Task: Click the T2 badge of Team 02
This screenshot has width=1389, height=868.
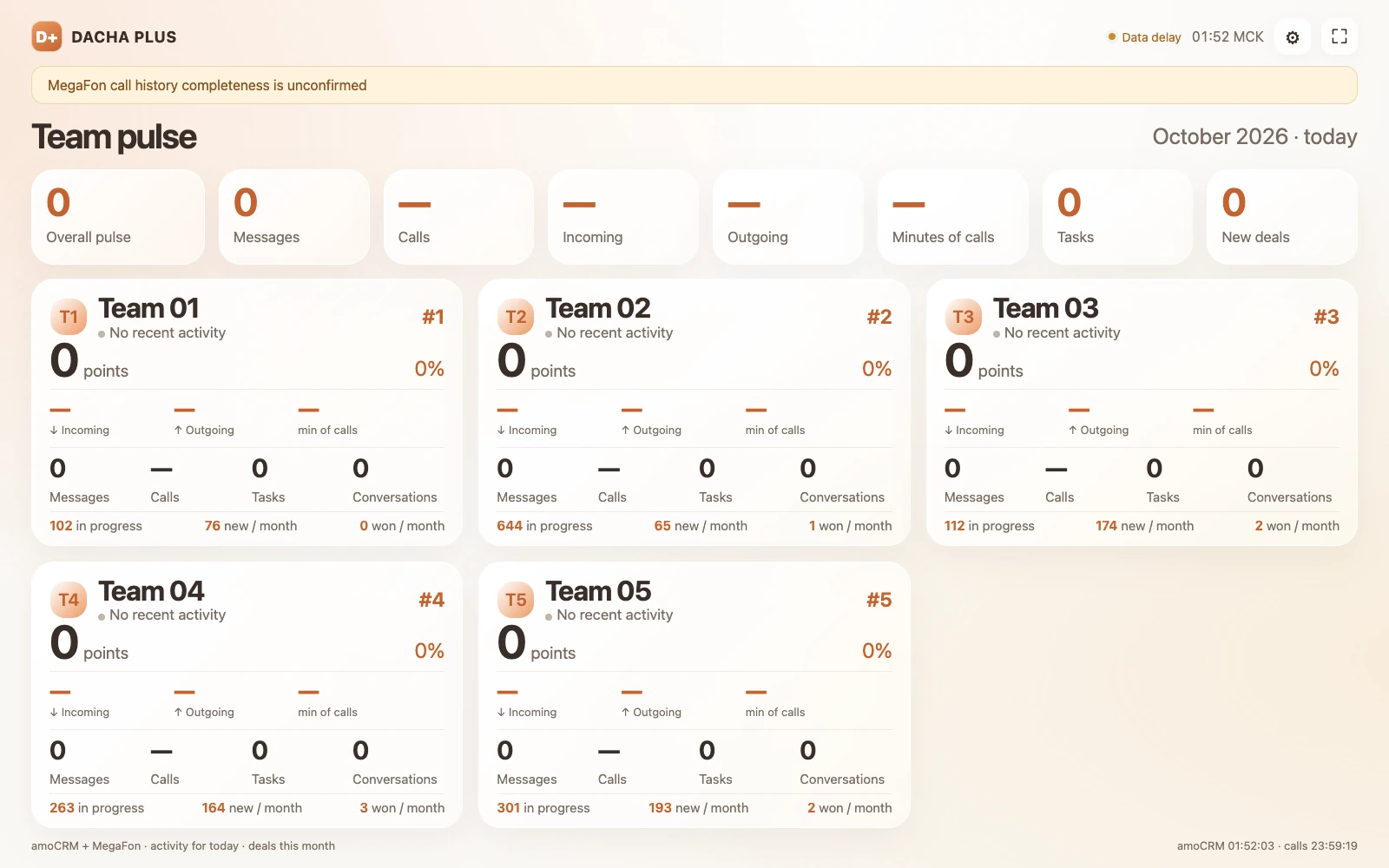Action: click(516, 317)
